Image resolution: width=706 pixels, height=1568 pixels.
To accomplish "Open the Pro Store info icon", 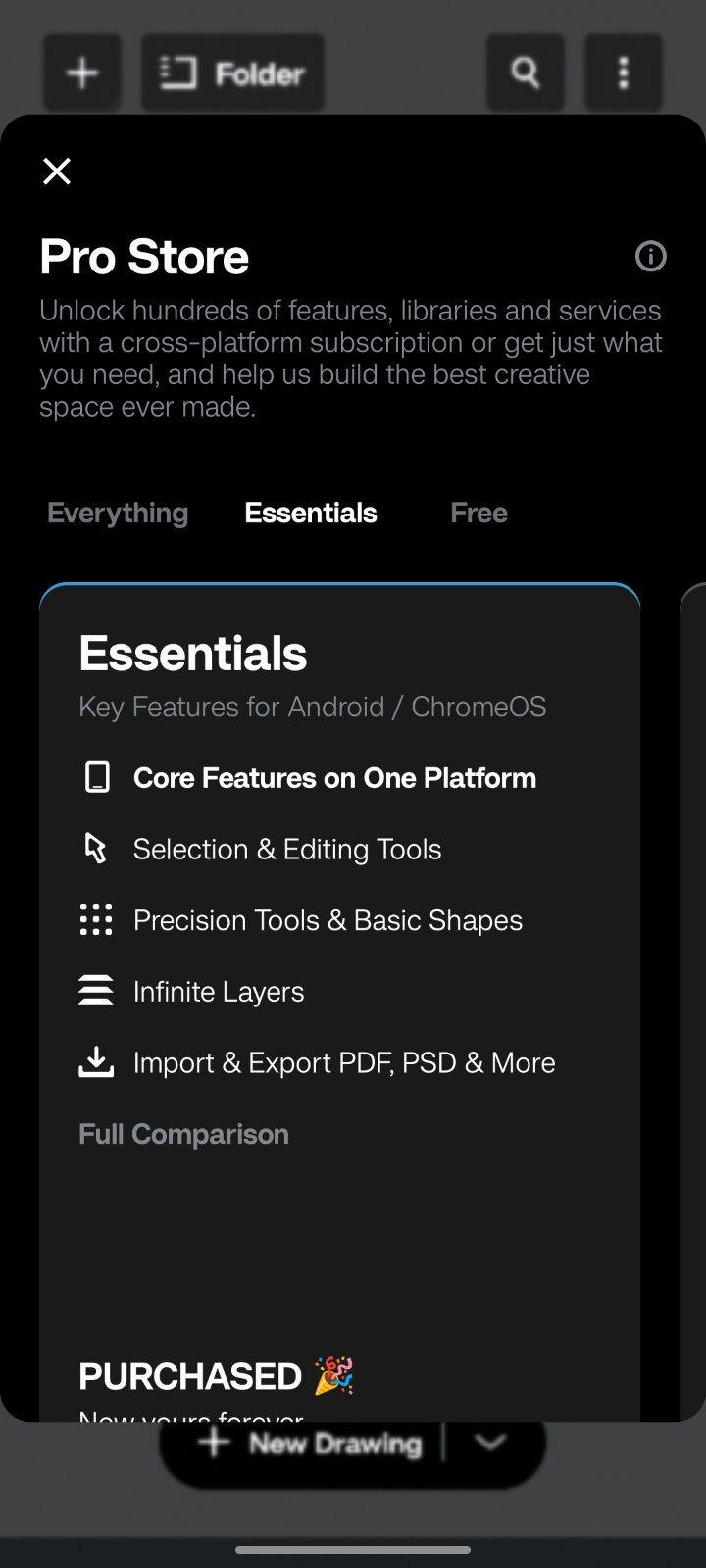I will coord(650,257).
